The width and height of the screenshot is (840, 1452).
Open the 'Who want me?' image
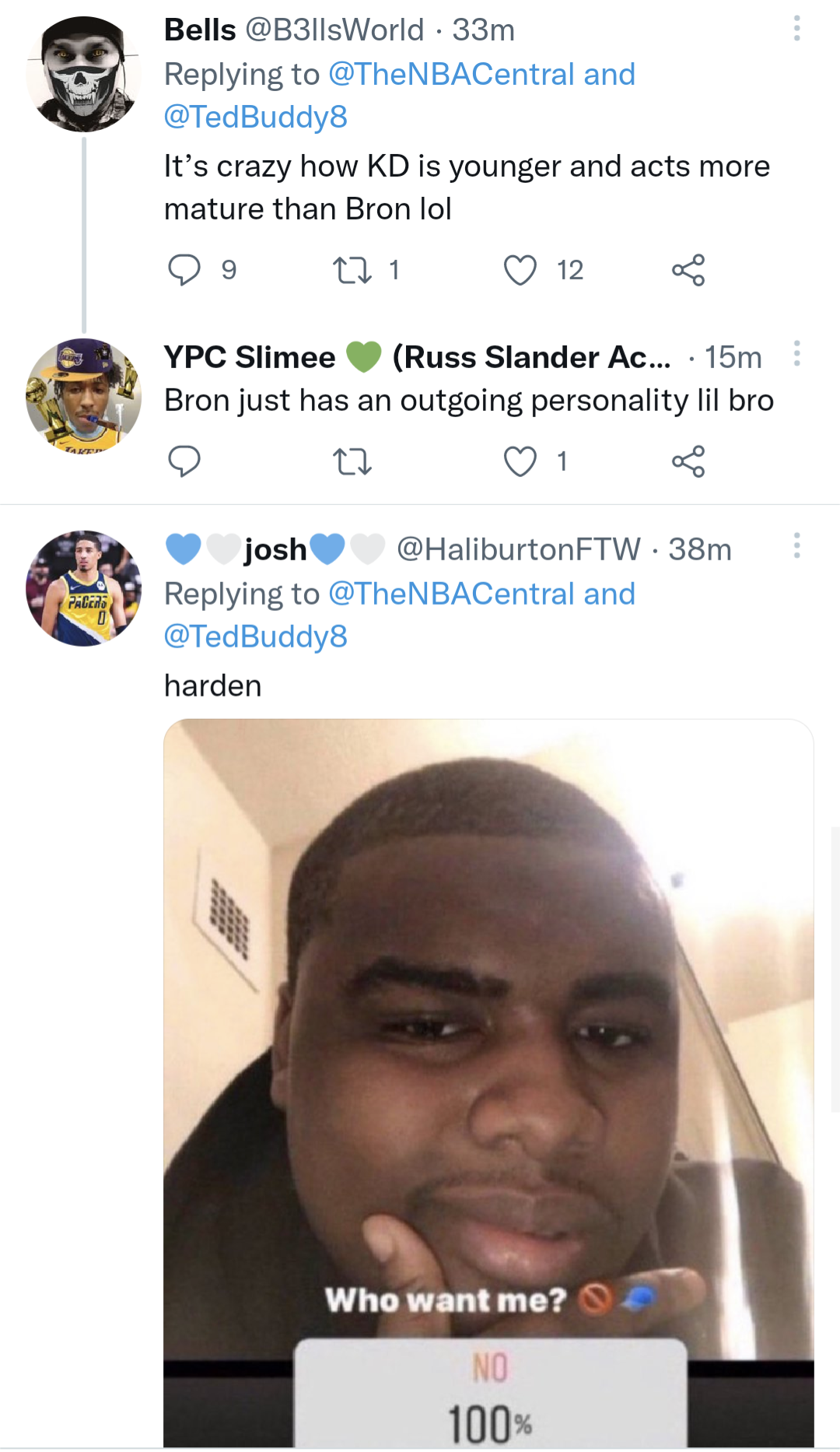tap(488, 1082)
